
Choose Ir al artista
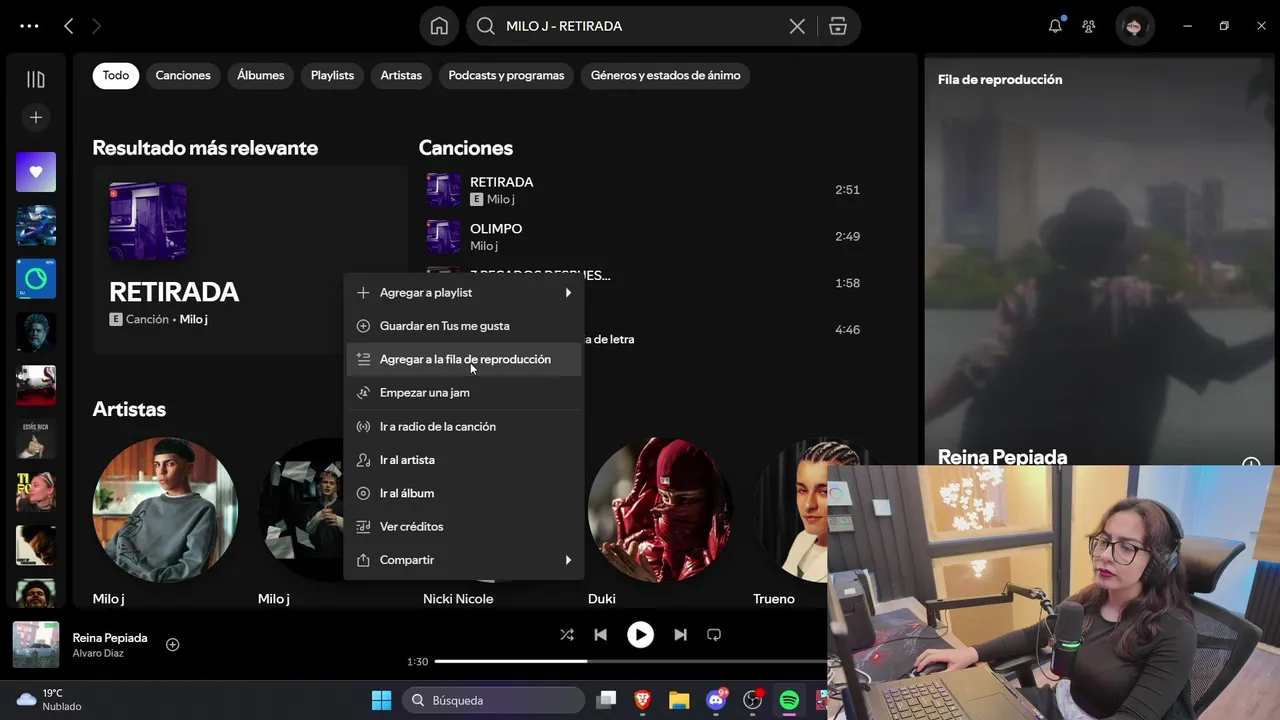tap(464, 460)
